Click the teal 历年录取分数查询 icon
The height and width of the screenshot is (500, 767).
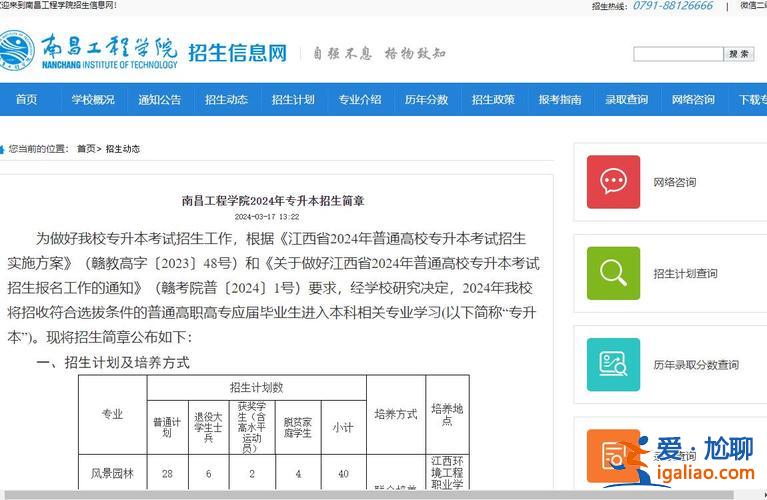613,364
